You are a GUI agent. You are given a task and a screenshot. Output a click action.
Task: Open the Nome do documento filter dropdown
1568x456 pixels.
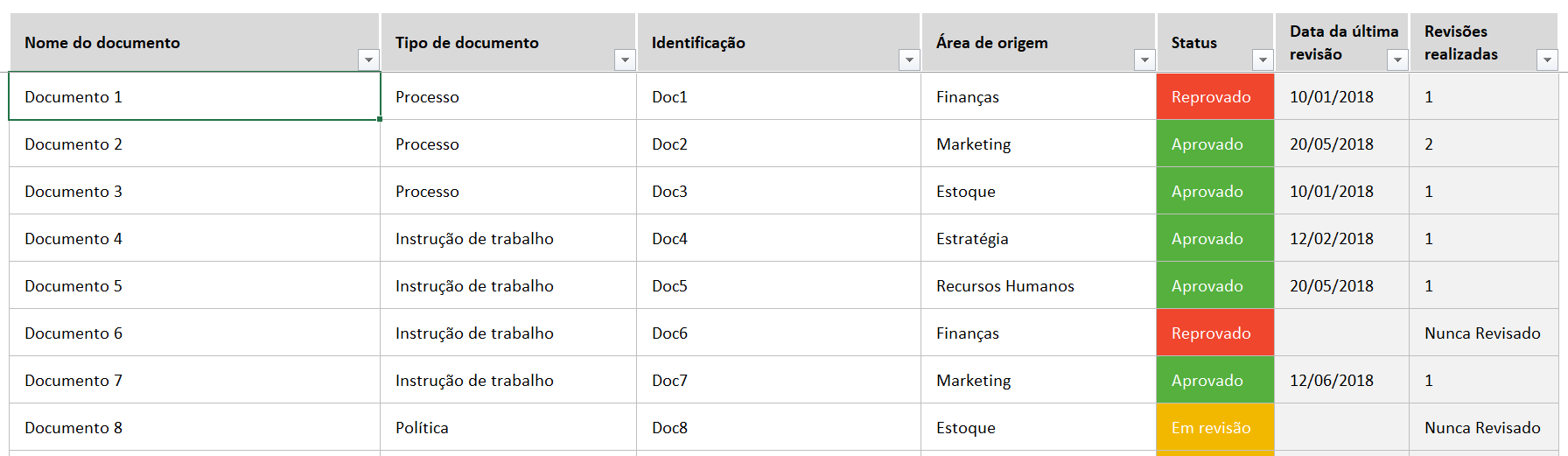click(x=368, y=60)
